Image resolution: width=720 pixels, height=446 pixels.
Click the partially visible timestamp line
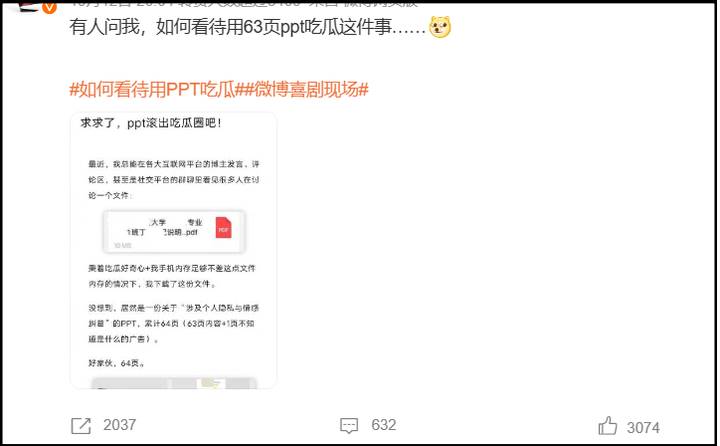[243, 4]
